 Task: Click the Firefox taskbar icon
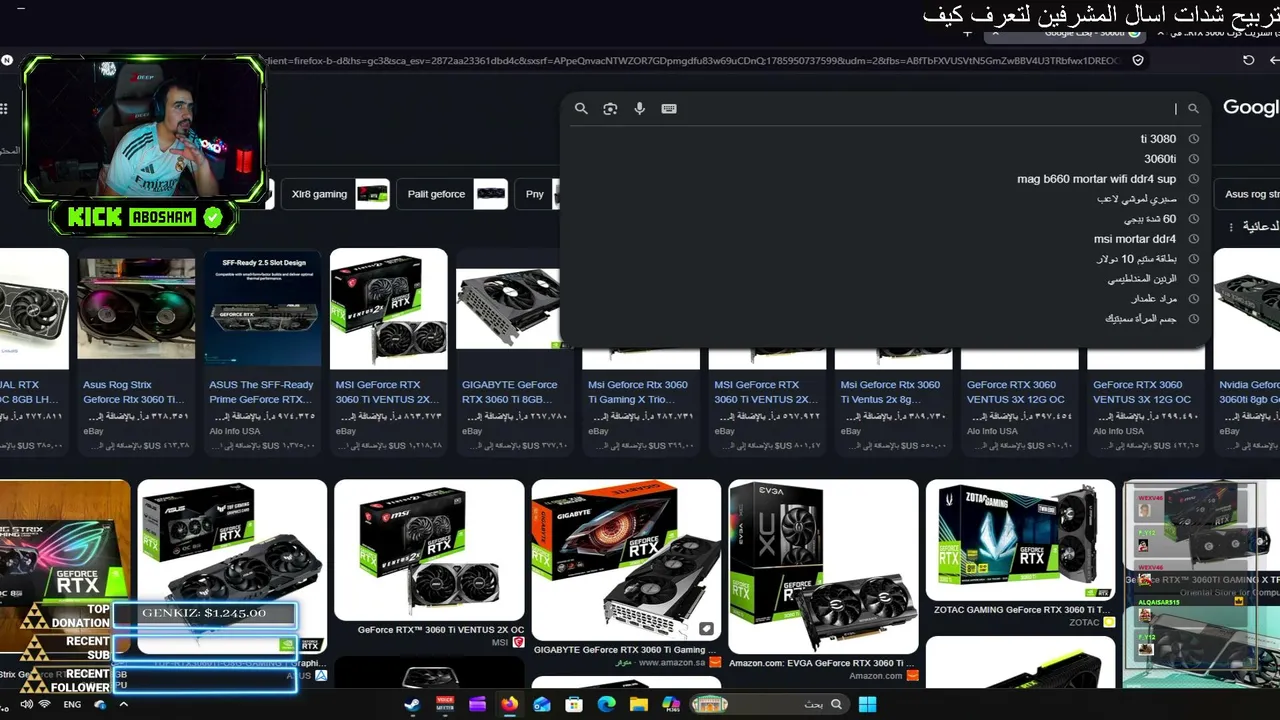[510, 704]
